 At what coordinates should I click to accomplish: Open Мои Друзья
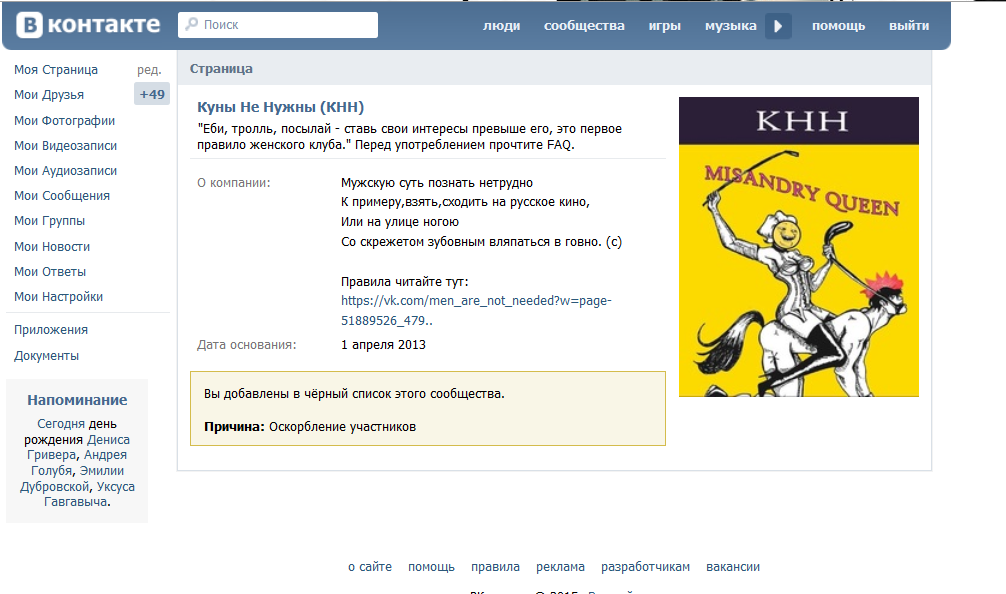click(x=49, y=95)
